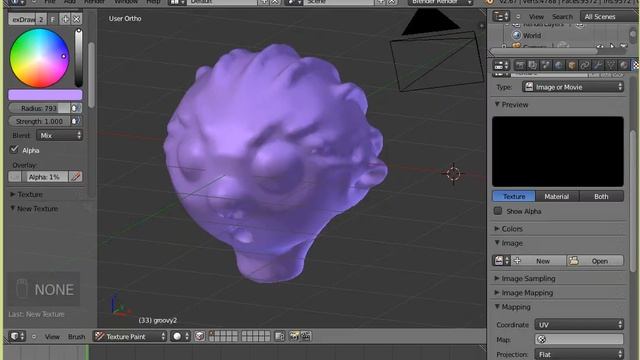Viewport: 640px width, 360px height.
Task: Click the lock camera to layers icon
Action: (280, 336)
